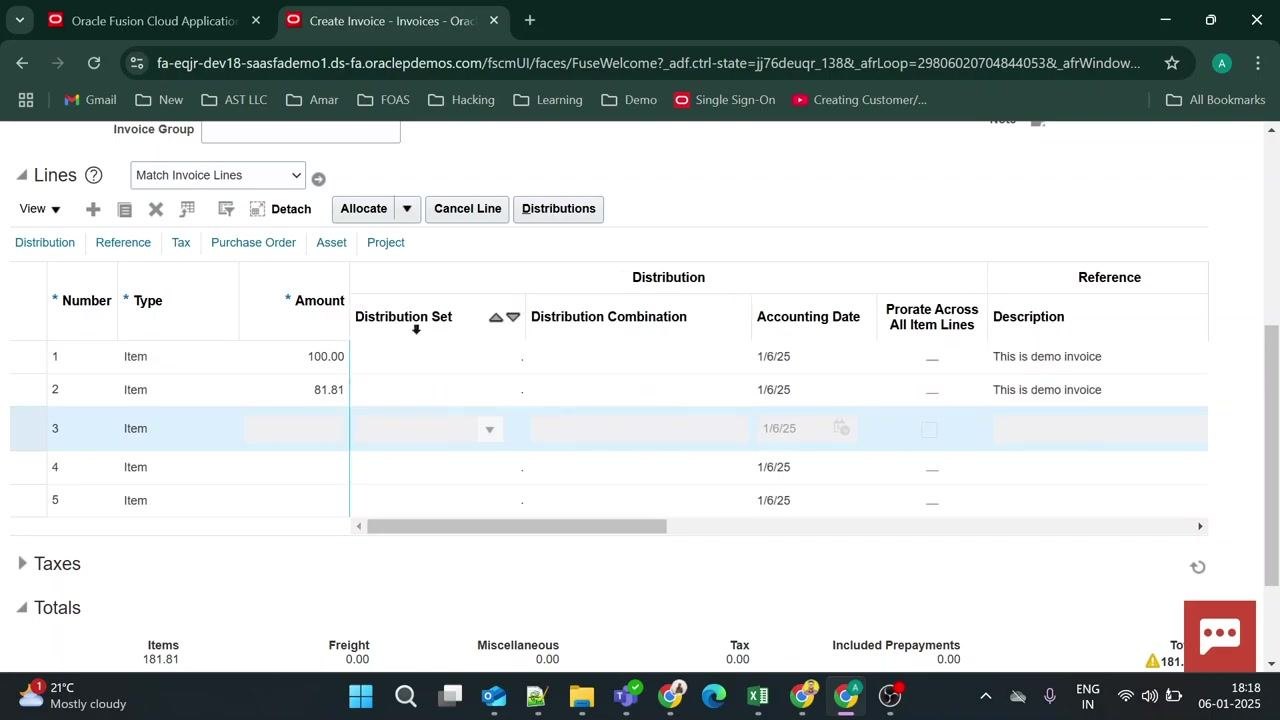
Task: Open Microsoft Edge from the taskbar
Action: coord(713,696)
